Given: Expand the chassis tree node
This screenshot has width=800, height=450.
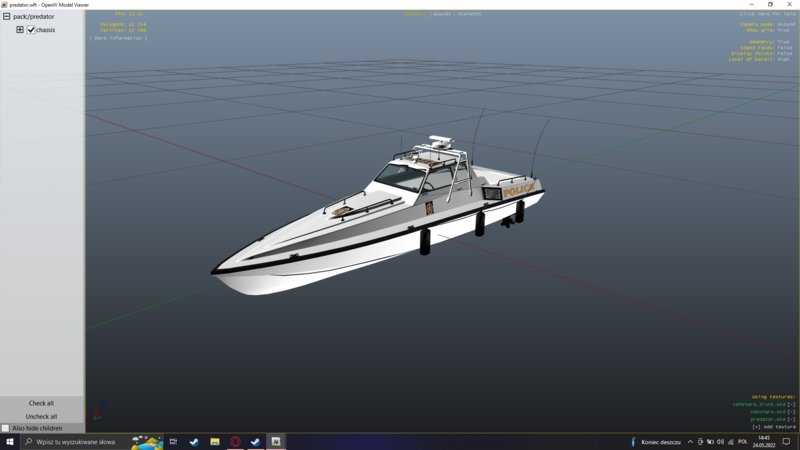Looking at the screenshot, I should pos(20,30).
